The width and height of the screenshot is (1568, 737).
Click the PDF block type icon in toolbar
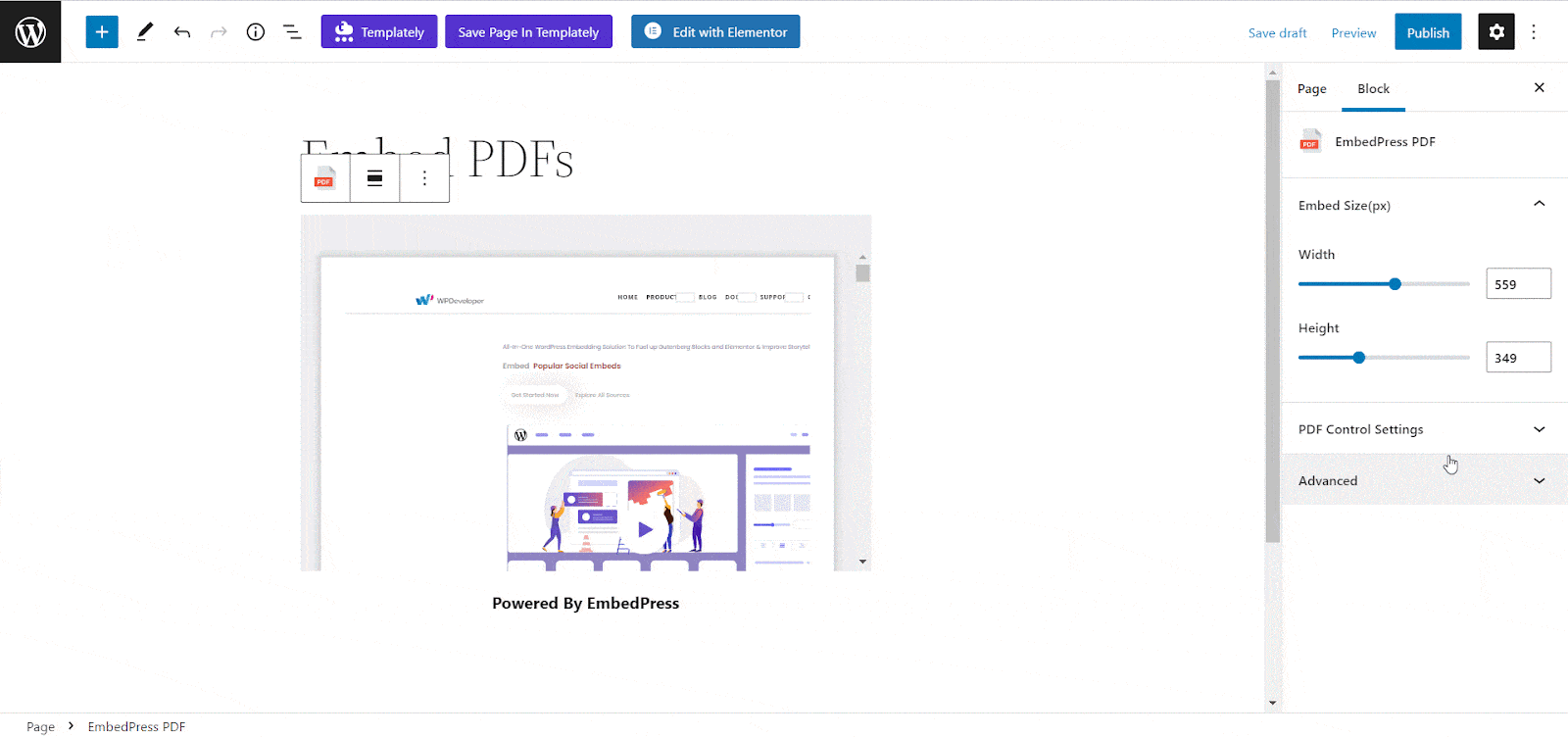click(x=324, y=178)
